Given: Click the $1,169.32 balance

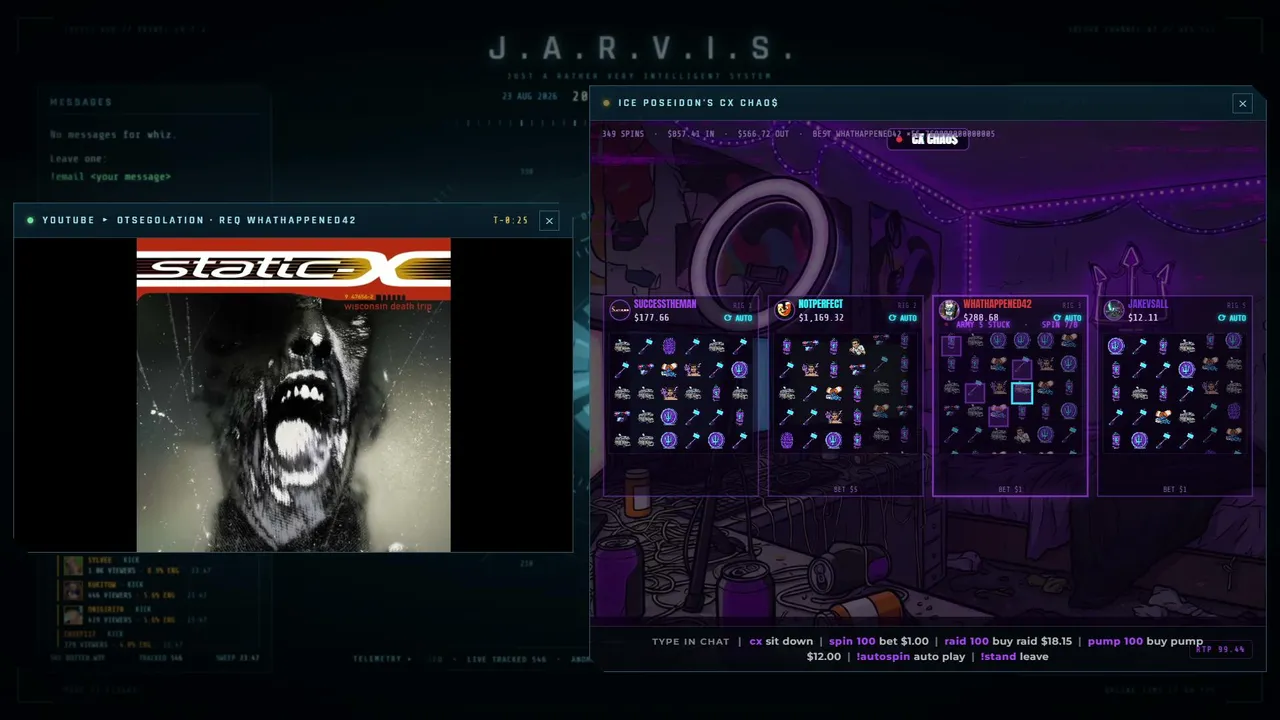Looking at the screenshot, I should (x=821, y=318).
